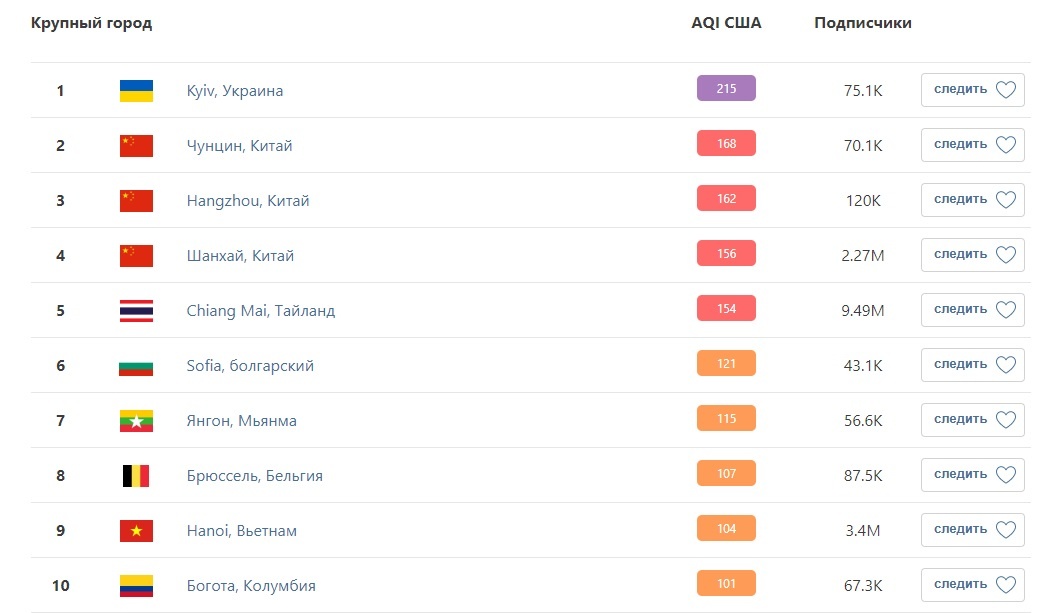Open the Chiang Mai, Тайланд link
1049x613 pixels.
tap(261, 311)
